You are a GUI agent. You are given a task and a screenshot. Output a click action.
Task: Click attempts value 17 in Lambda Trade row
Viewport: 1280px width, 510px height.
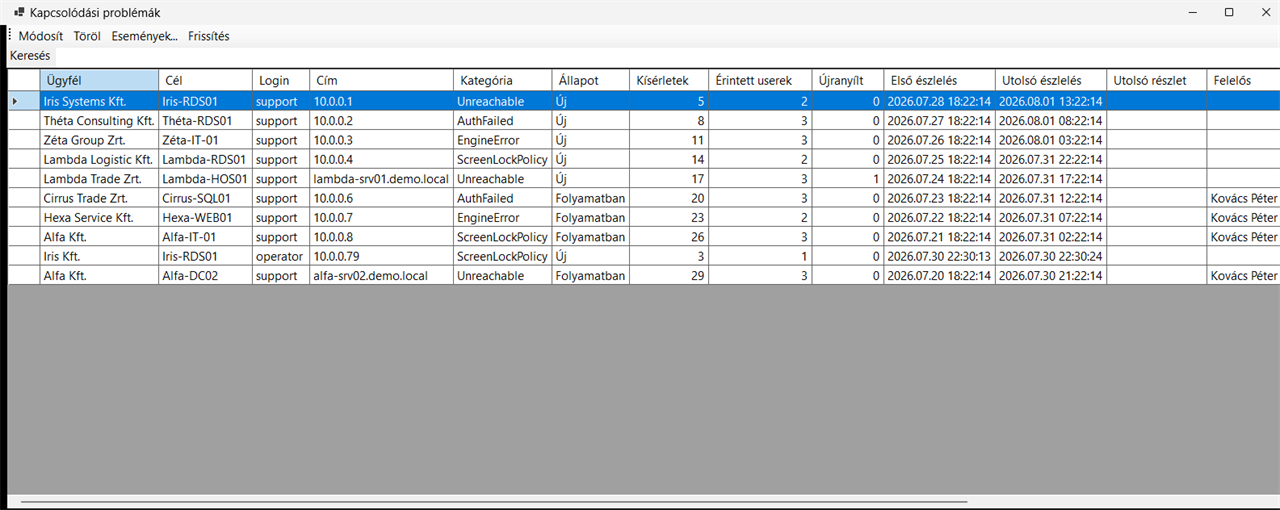point(669,178)
